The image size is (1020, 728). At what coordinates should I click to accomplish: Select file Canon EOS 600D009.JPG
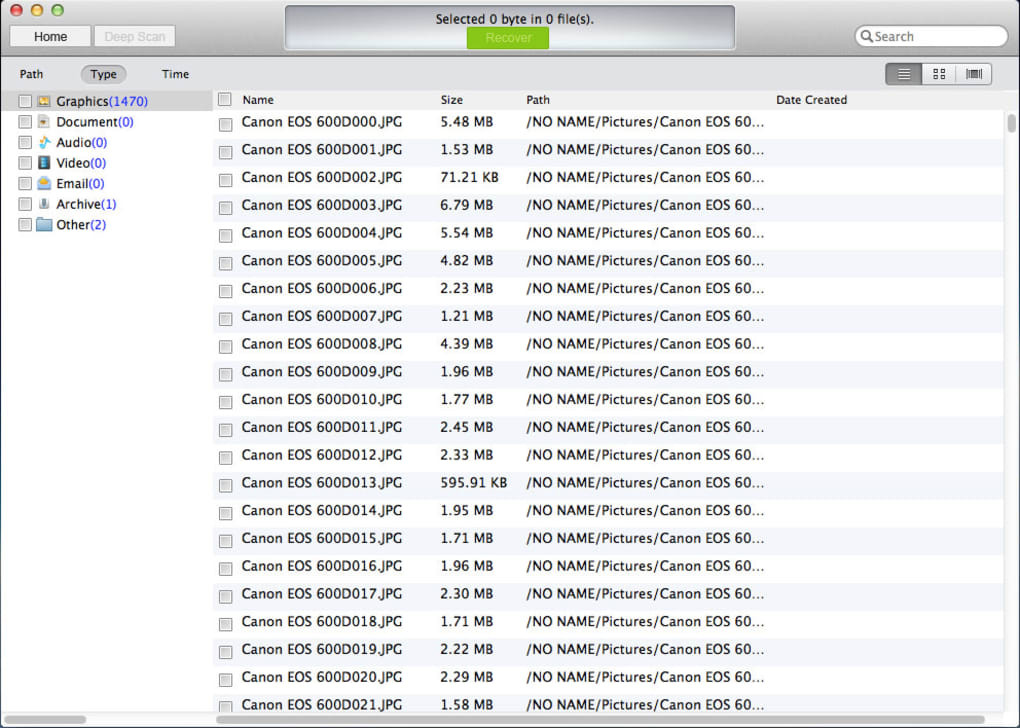click(x=321, y=371)
